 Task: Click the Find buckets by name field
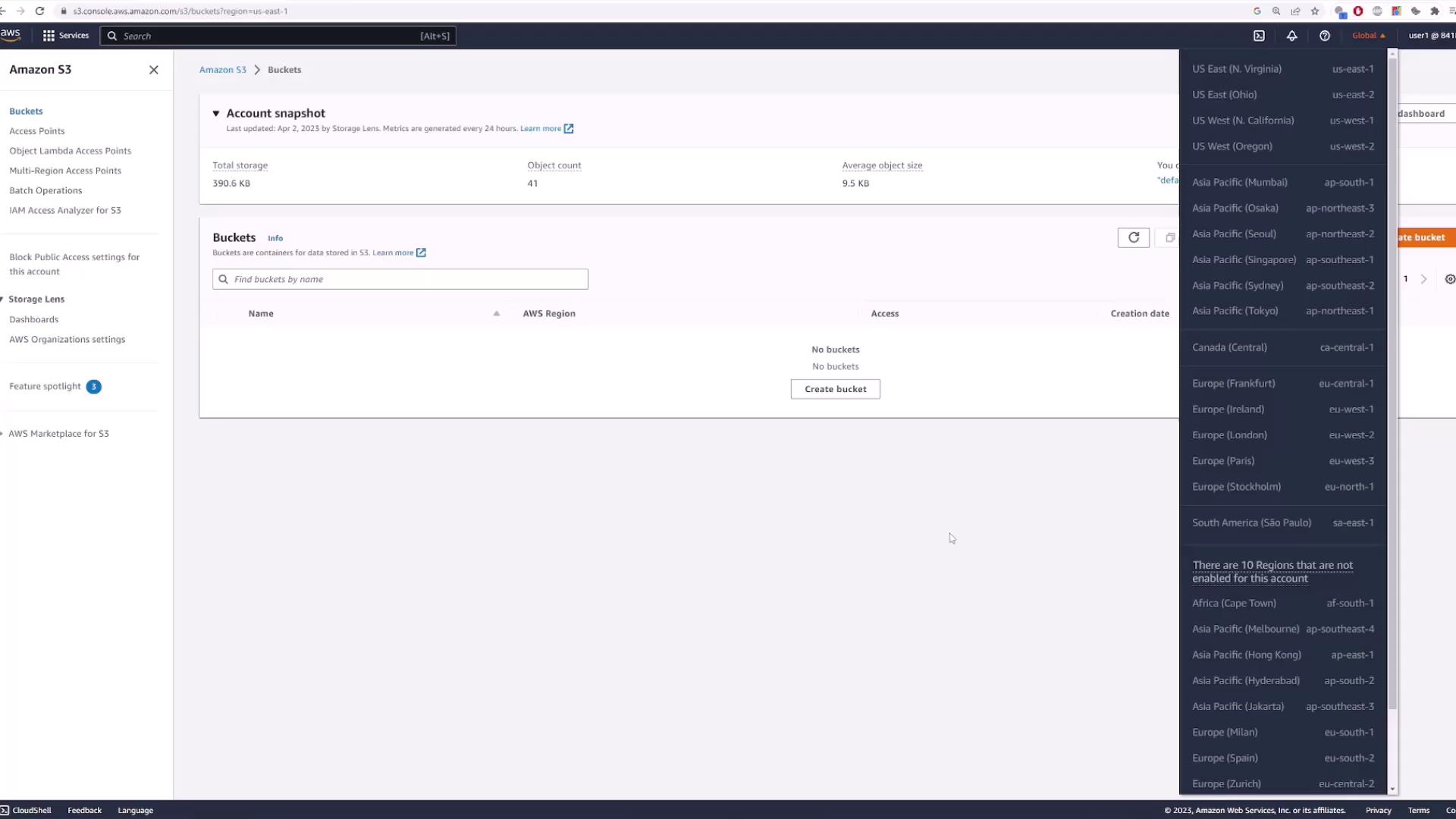tap(402, 279)
